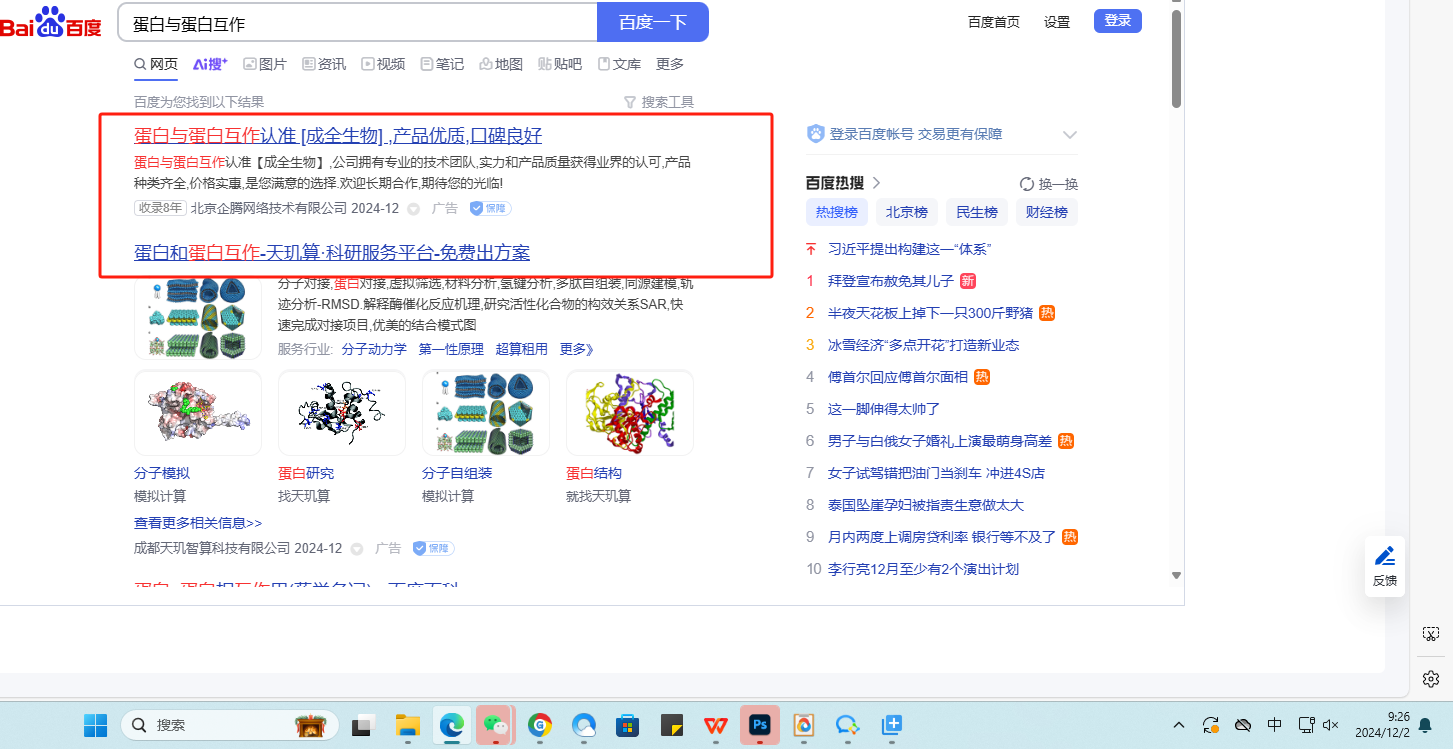Open the screenshot tool icon on right sidebar
Screen dimensions: 1453x749
coord(1430,634)
